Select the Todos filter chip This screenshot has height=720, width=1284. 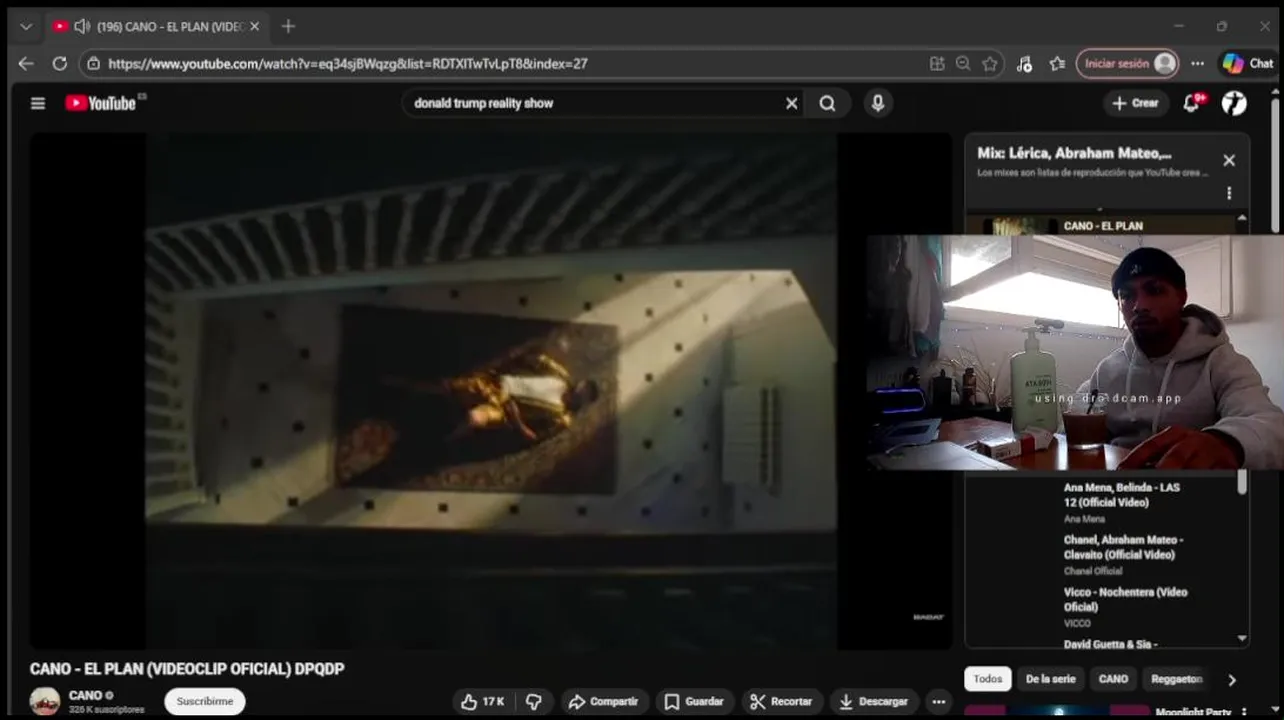coord(988,679)
